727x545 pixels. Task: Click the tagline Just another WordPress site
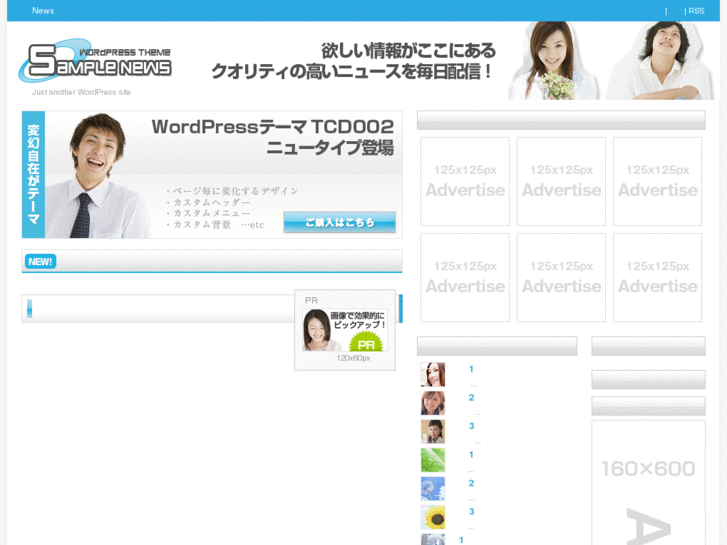[81, 92]
